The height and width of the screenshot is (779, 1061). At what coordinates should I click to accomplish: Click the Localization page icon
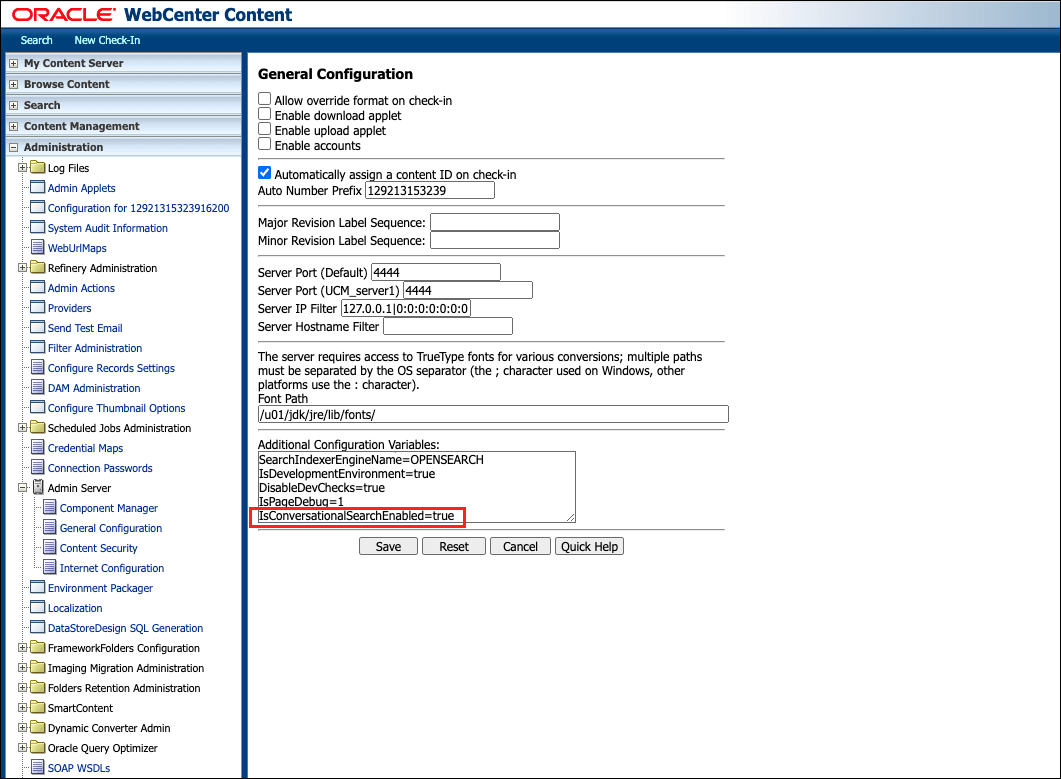tap(37, 607)
